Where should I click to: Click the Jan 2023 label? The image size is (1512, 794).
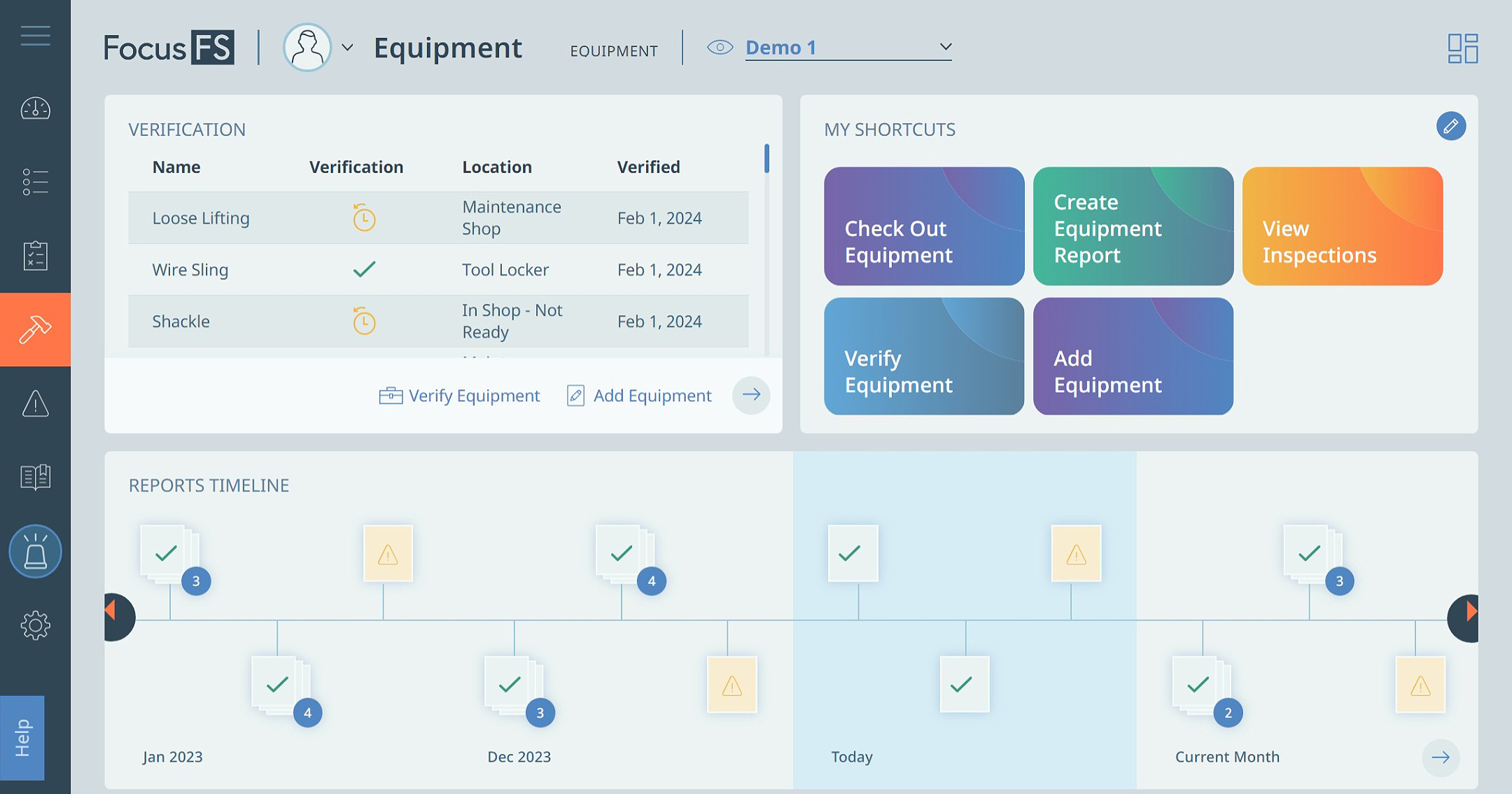[x=172, y=757]
